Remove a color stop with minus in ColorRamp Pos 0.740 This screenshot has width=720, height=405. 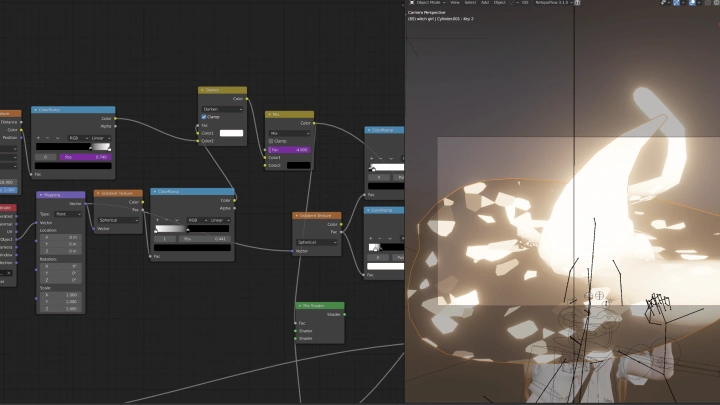[47, 138]
